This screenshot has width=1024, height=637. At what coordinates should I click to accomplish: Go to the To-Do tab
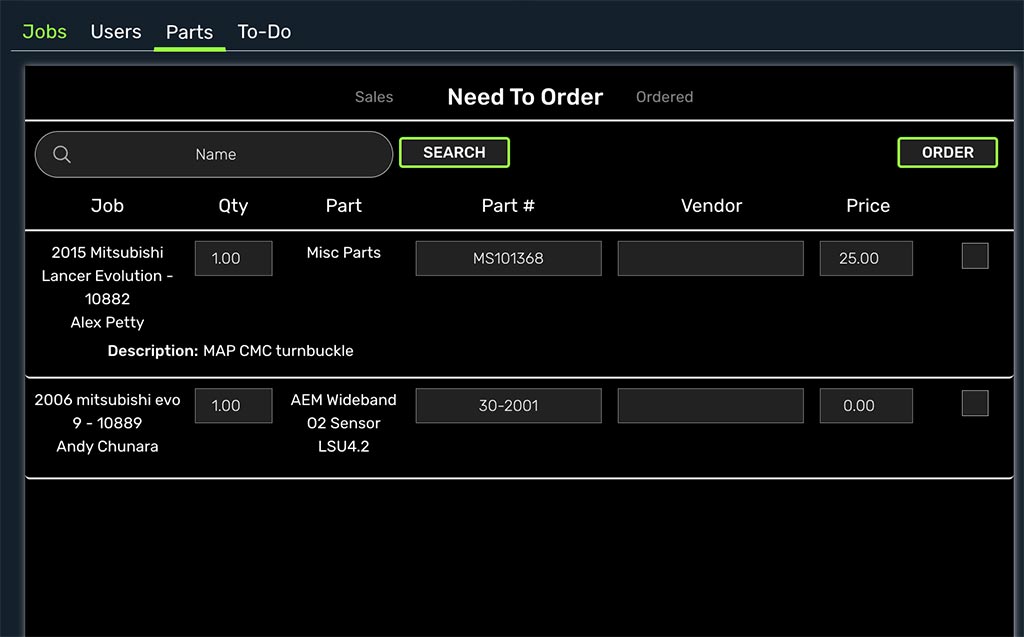[264, 31]
